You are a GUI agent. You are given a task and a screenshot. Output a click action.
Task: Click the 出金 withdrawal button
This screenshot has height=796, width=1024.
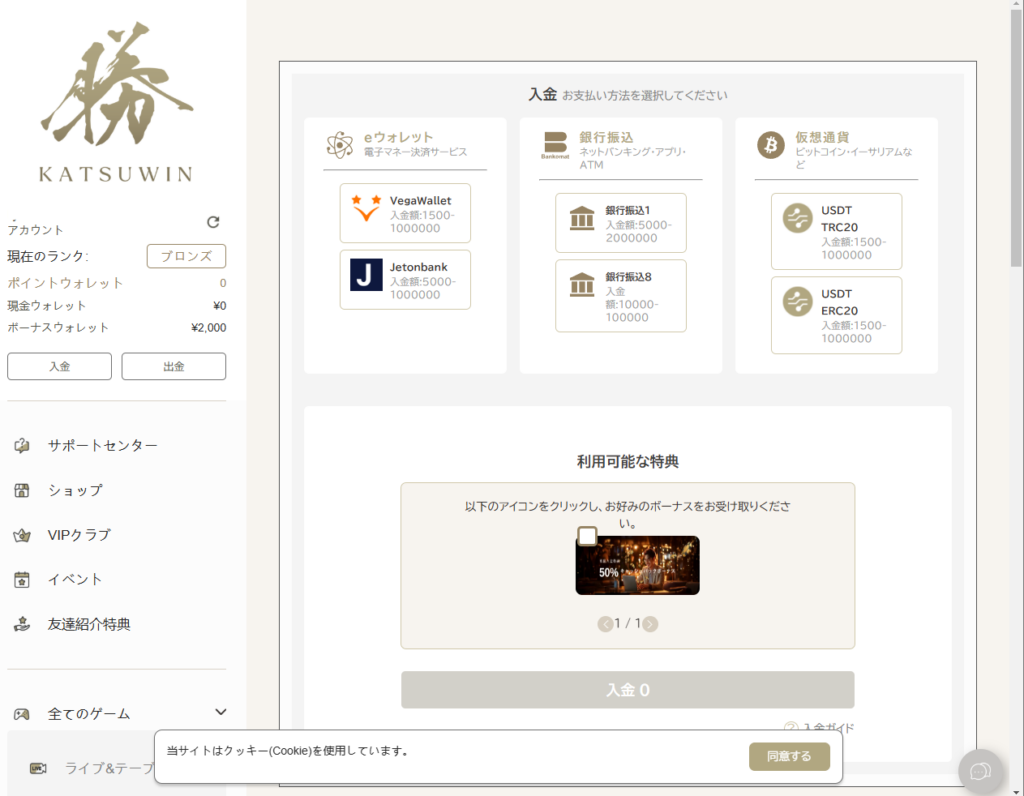coord(174,366)
